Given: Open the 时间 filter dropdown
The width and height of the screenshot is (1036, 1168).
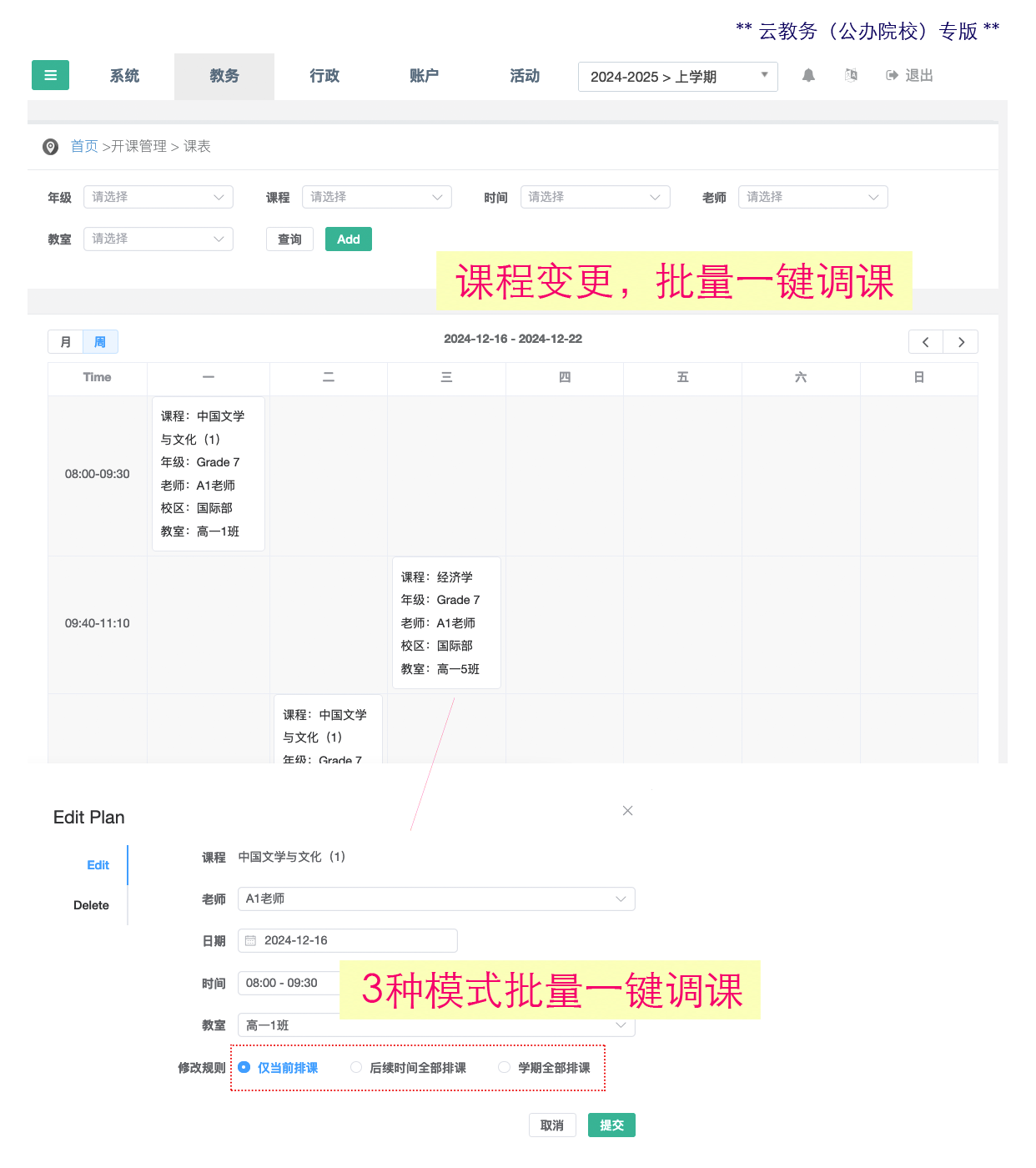Looking at the screenshot, I should (x=596, y=197).
